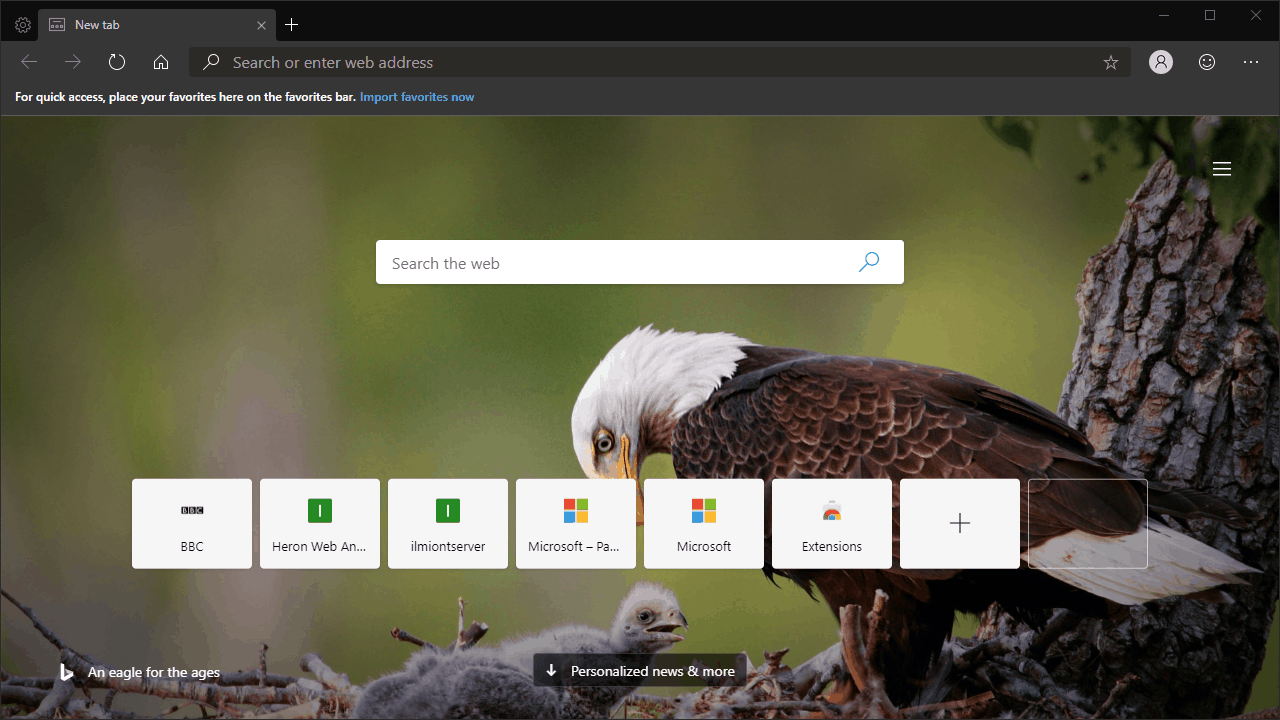Open the Microsoft quick link tile
The height and width of the screenshot is (720, 1280).
704,524
